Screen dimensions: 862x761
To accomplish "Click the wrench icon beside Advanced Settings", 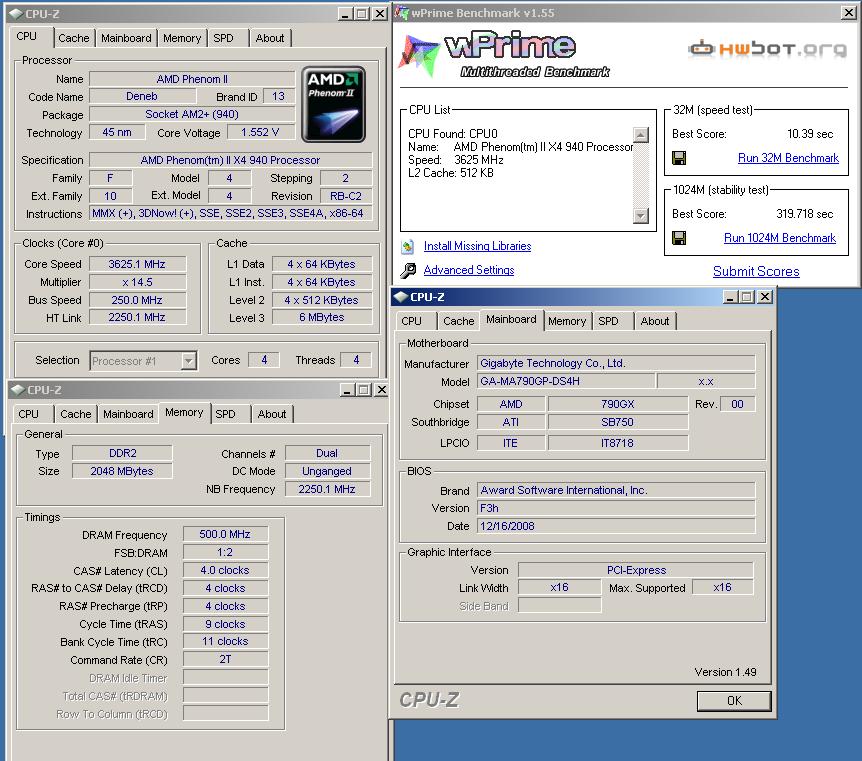I will 408,270.
